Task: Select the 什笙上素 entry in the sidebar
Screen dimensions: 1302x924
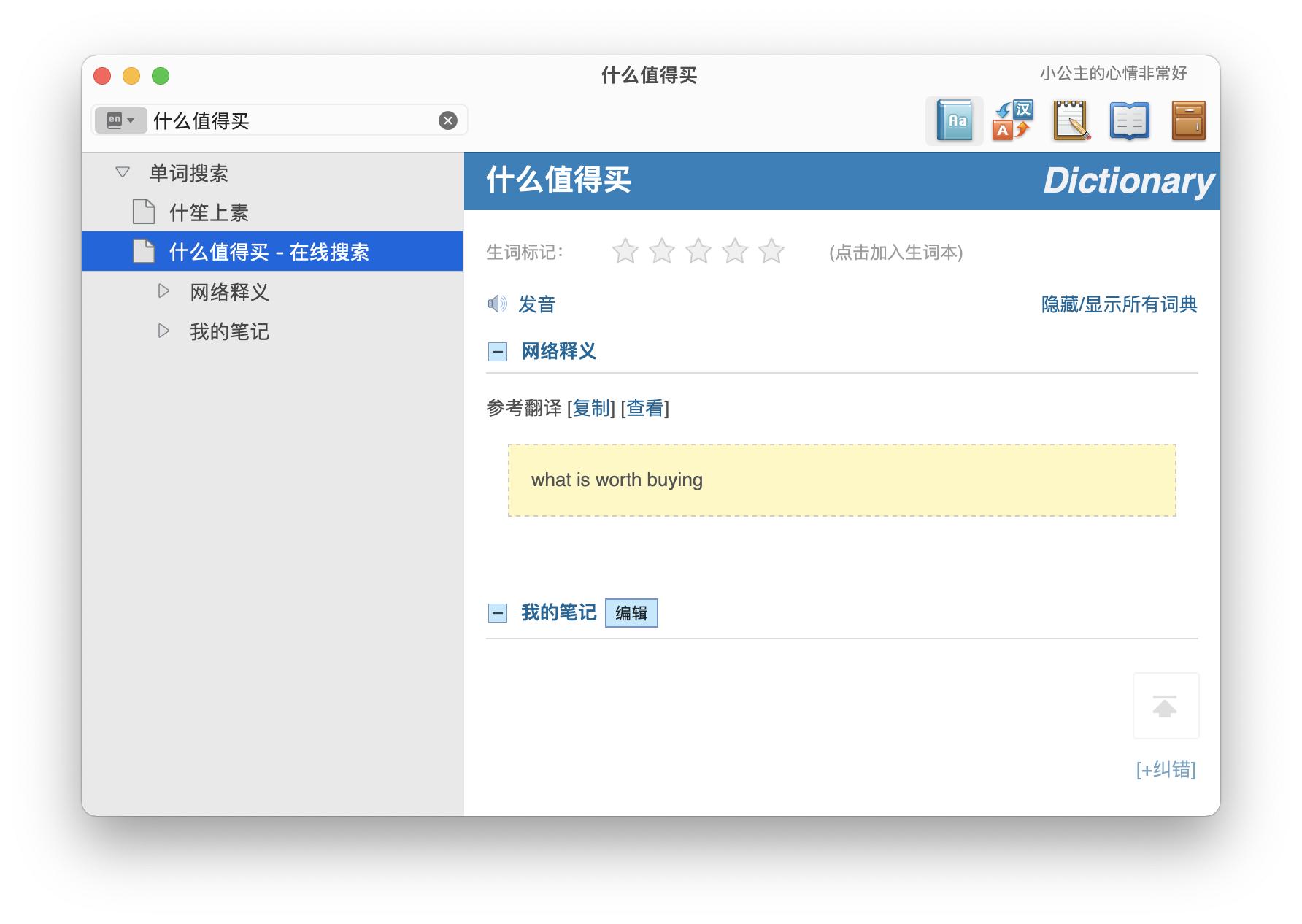Action: (x=208, y=212)
